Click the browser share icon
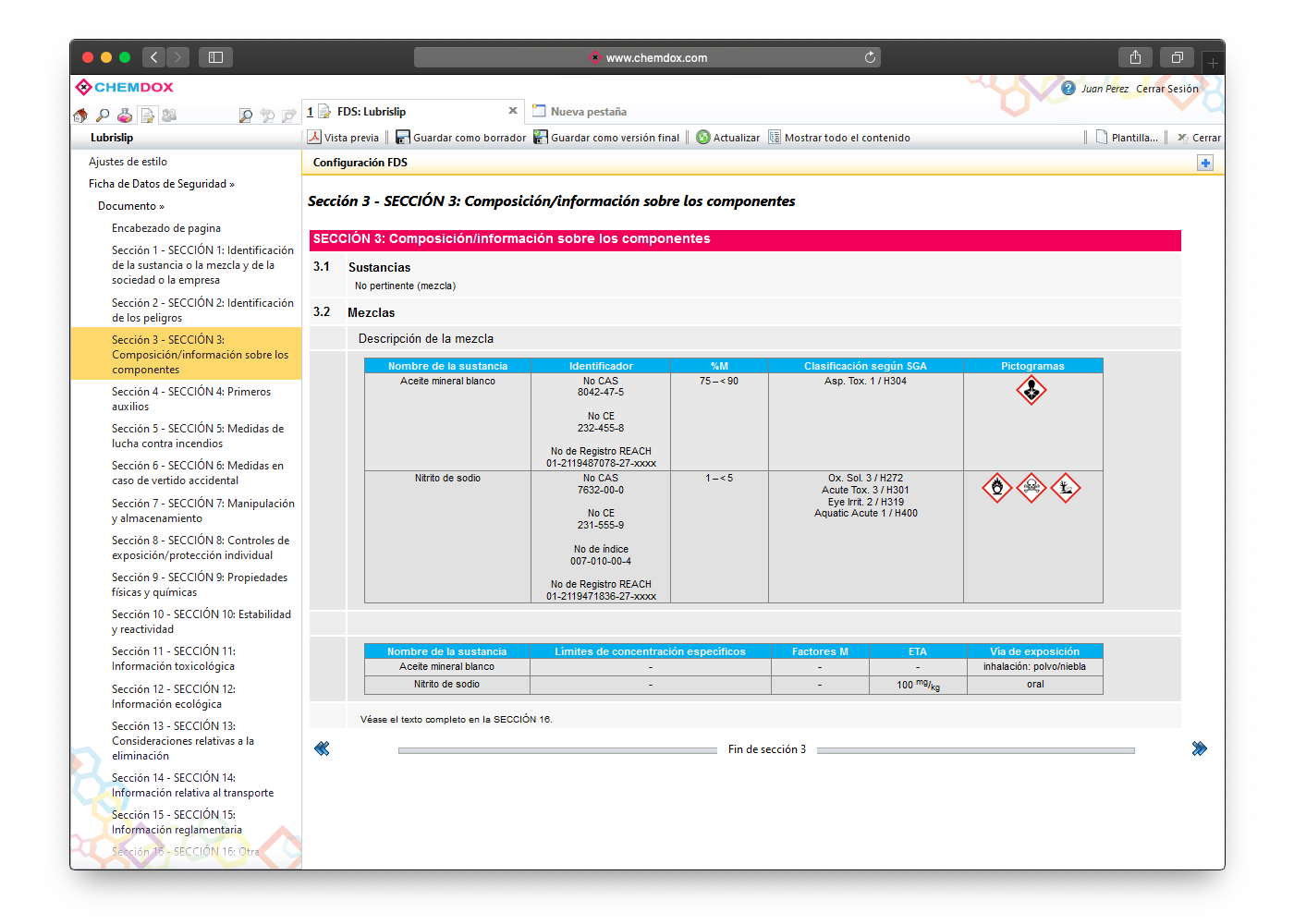The image size is (1294, 924). [x=1135, y=57]
